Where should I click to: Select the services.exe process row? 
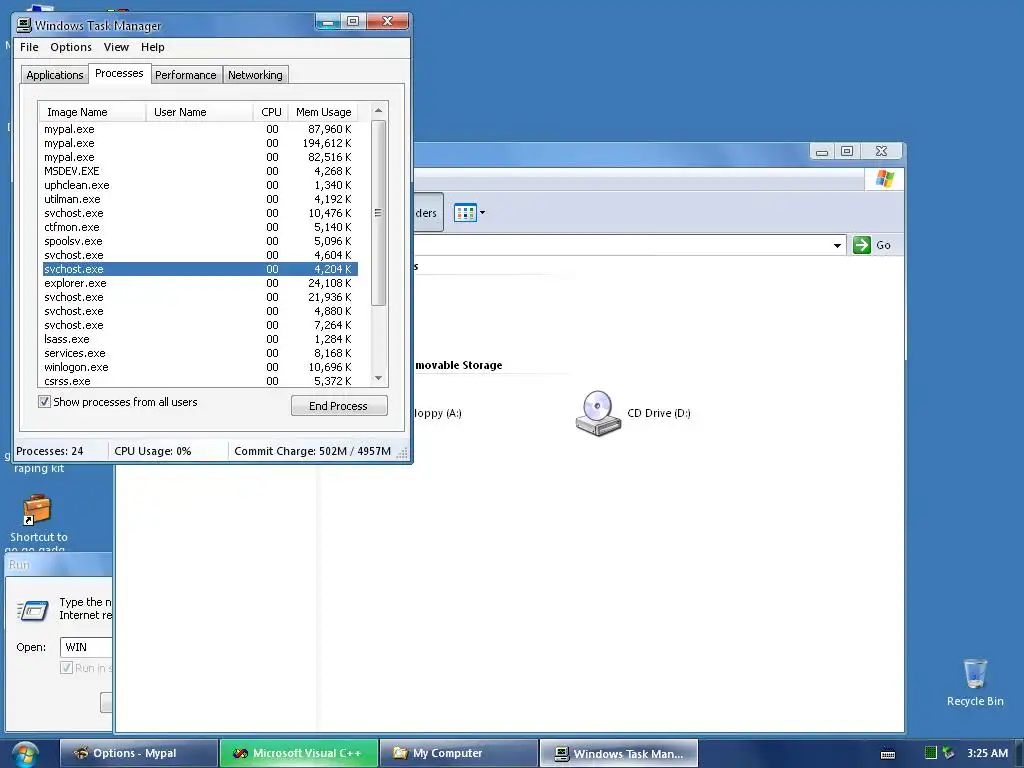(x=200, y=353)
